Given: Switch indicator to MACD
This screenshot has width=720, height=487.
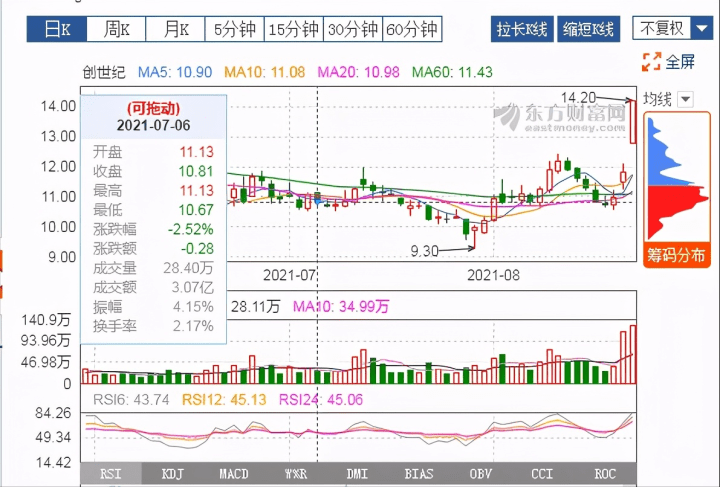Looking at the screenshot, I should click(x=234, y=473).
